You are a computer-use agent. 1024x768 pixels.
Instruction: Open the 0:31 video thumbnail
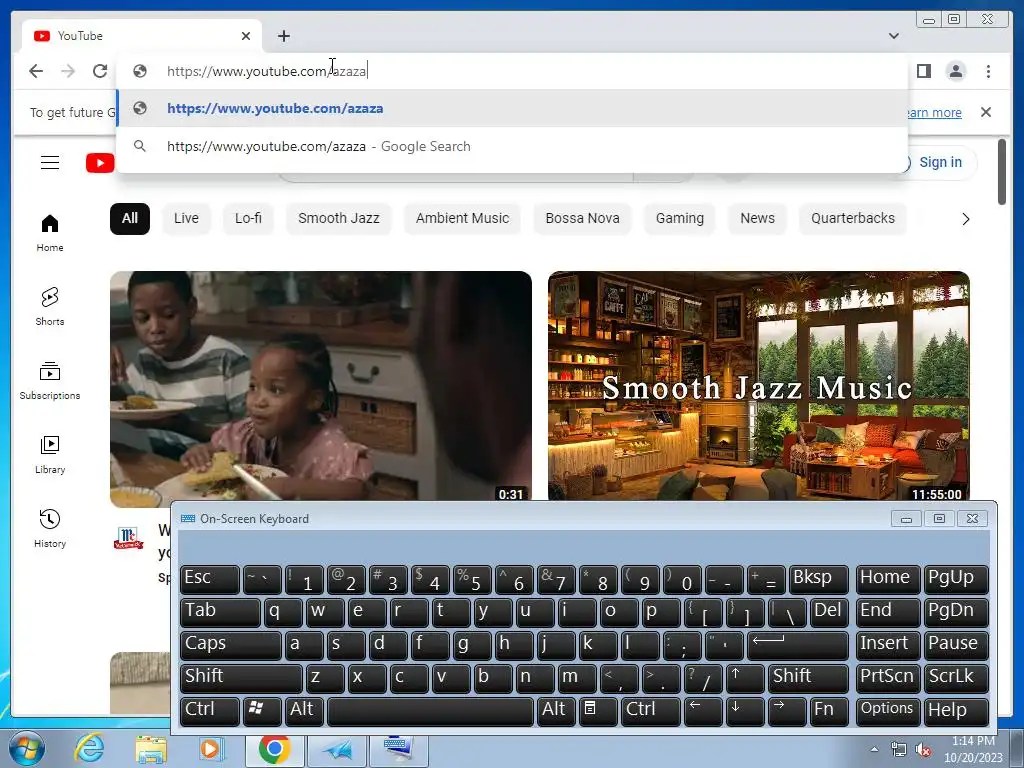click(x=321, y=389)
